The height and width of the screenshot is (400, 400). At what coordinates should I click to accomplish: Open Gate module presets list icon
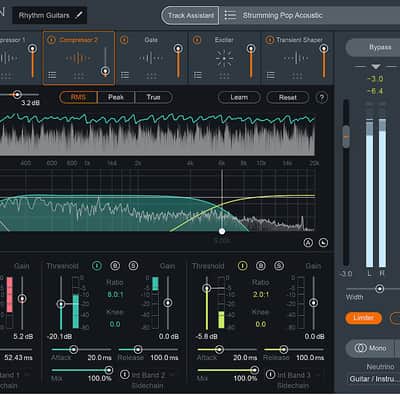click(x=125, y=75)
